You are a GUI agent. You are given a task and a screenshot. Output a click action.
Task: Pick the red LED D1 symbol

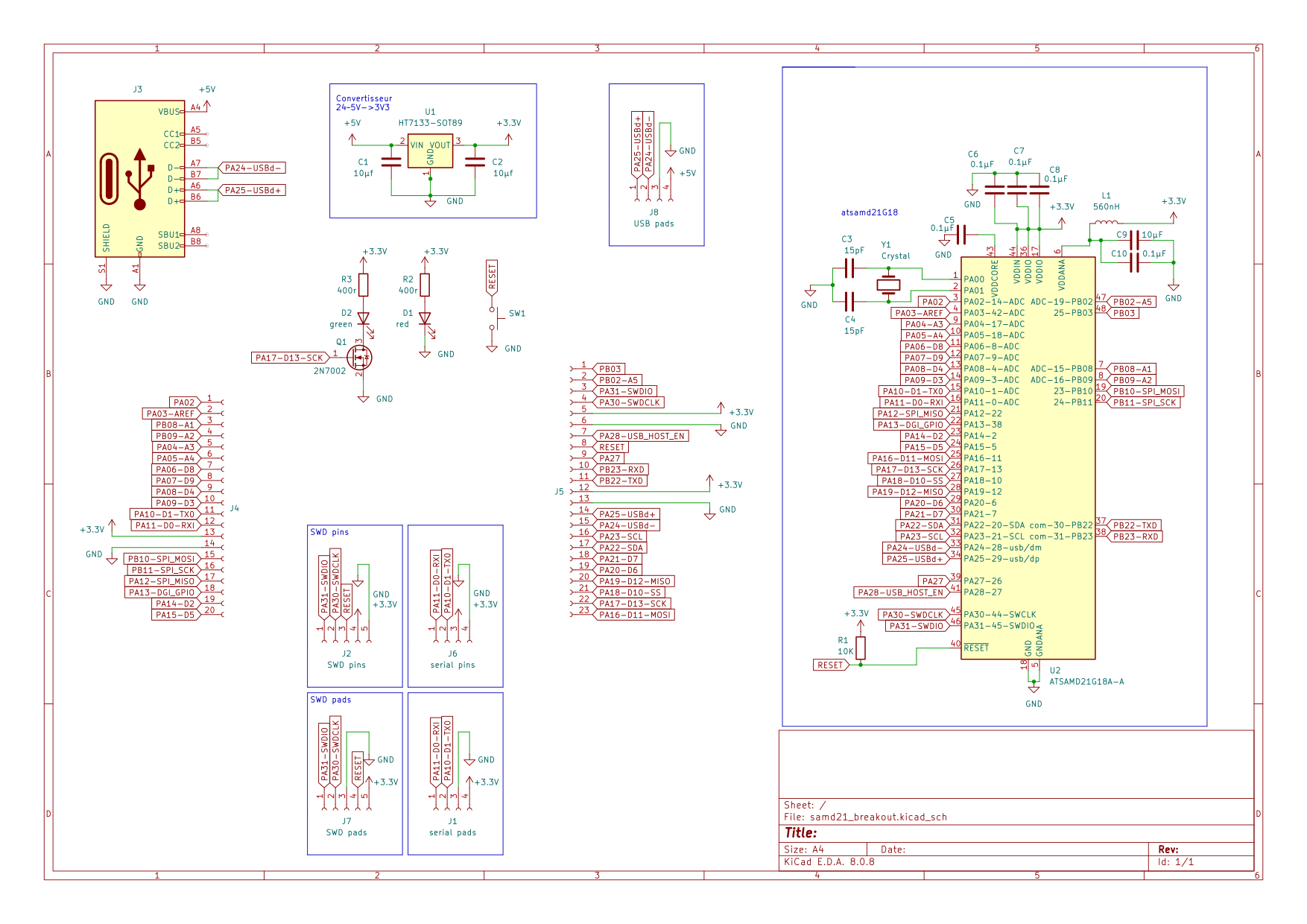pos(425,319)
